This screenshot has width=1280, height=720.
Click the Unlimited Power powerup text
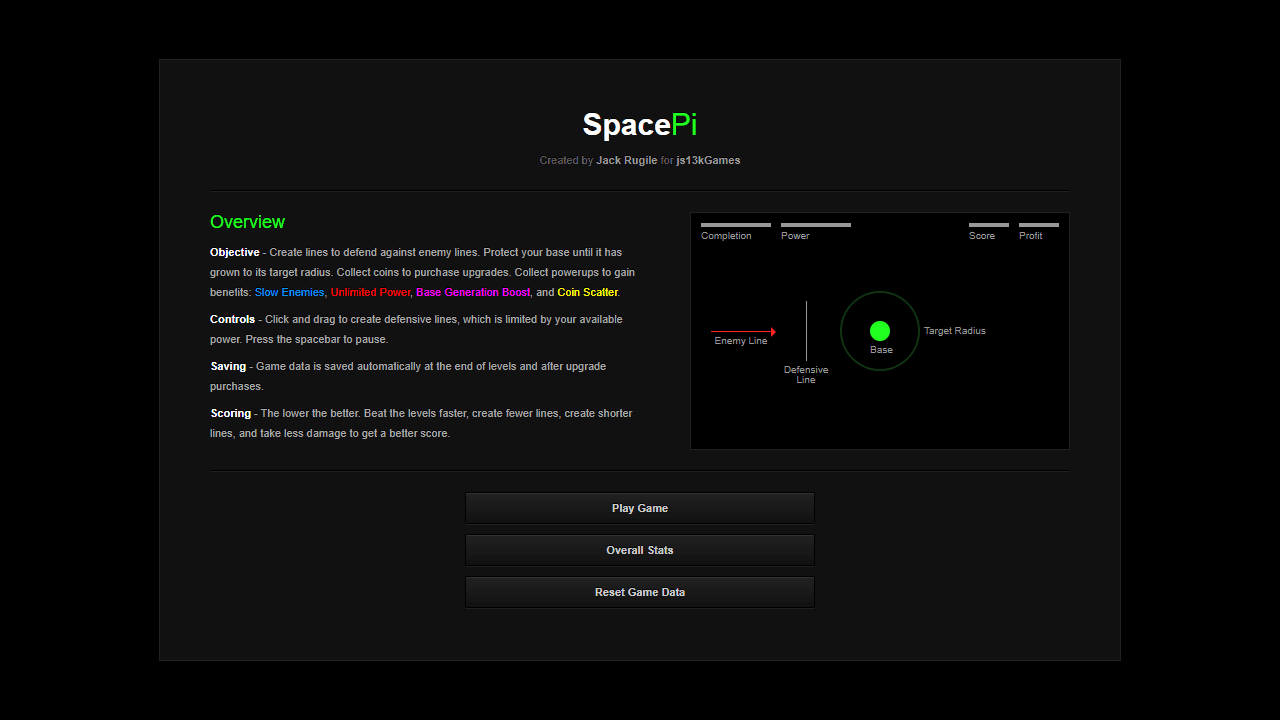(x=371, y=292)
